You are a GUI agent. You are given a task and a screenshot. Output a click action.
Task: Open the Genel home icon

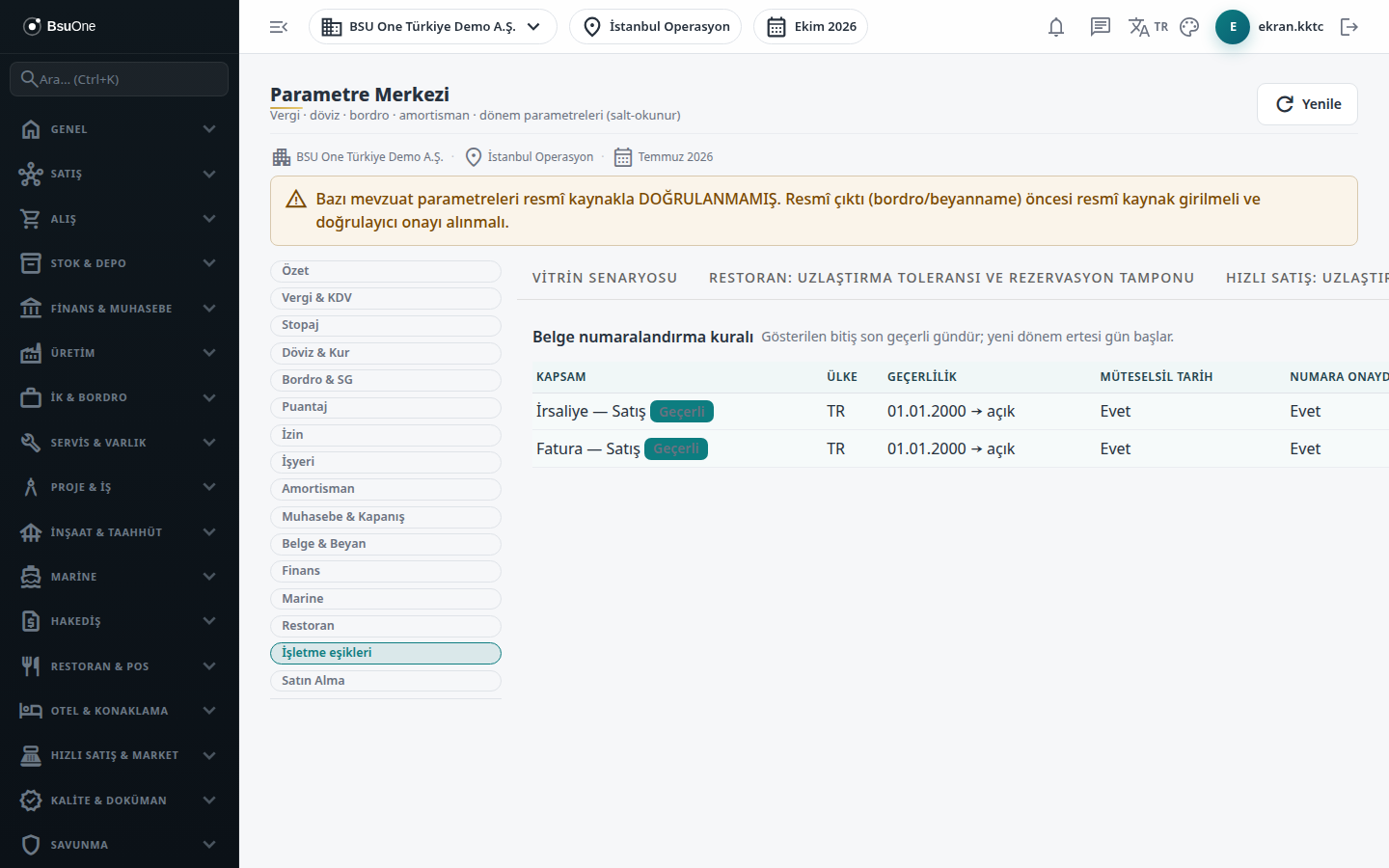pyautogui.click(x=31, y=129)
